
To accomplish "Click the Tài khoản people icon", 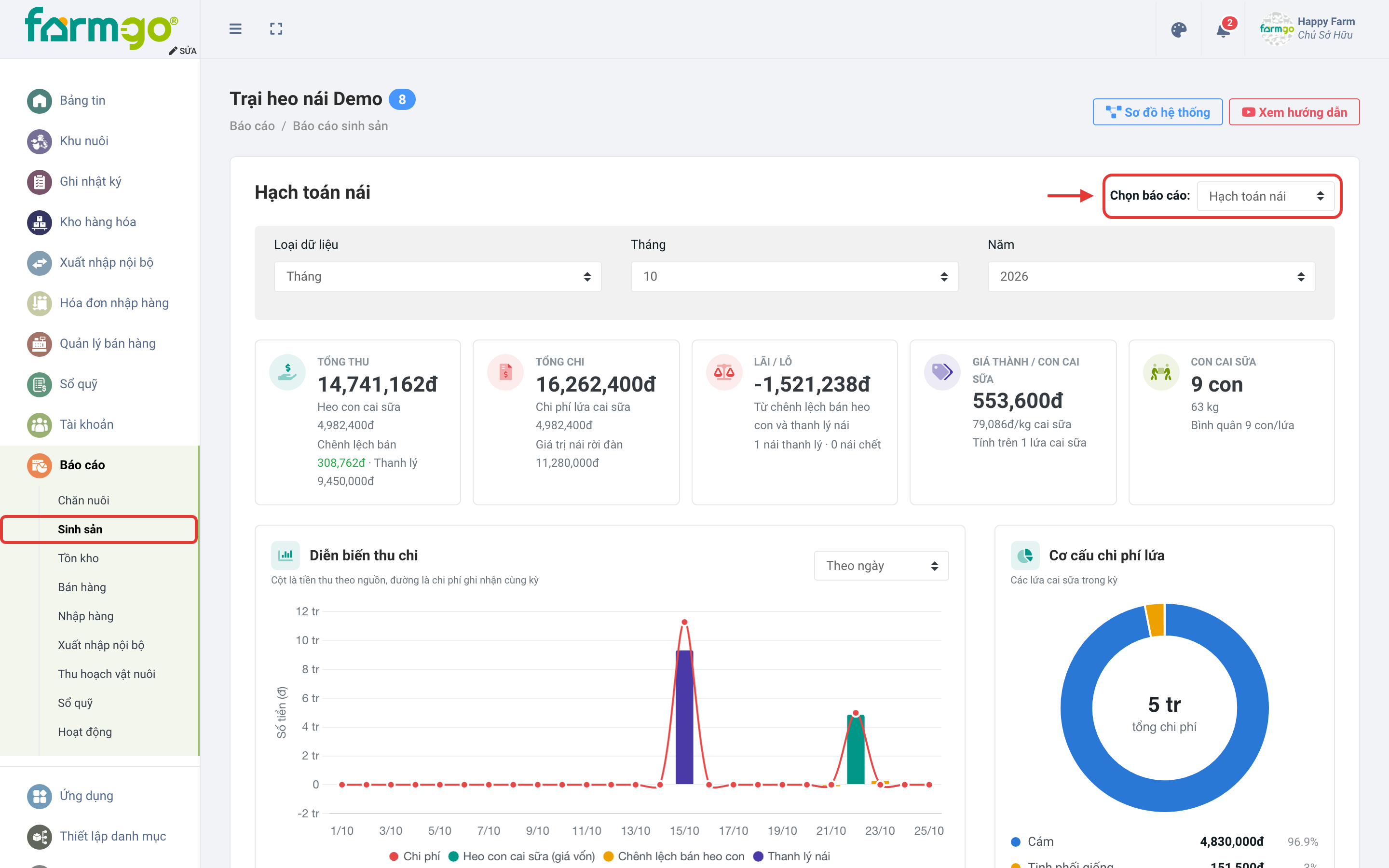I will click(x=39, y=425).
